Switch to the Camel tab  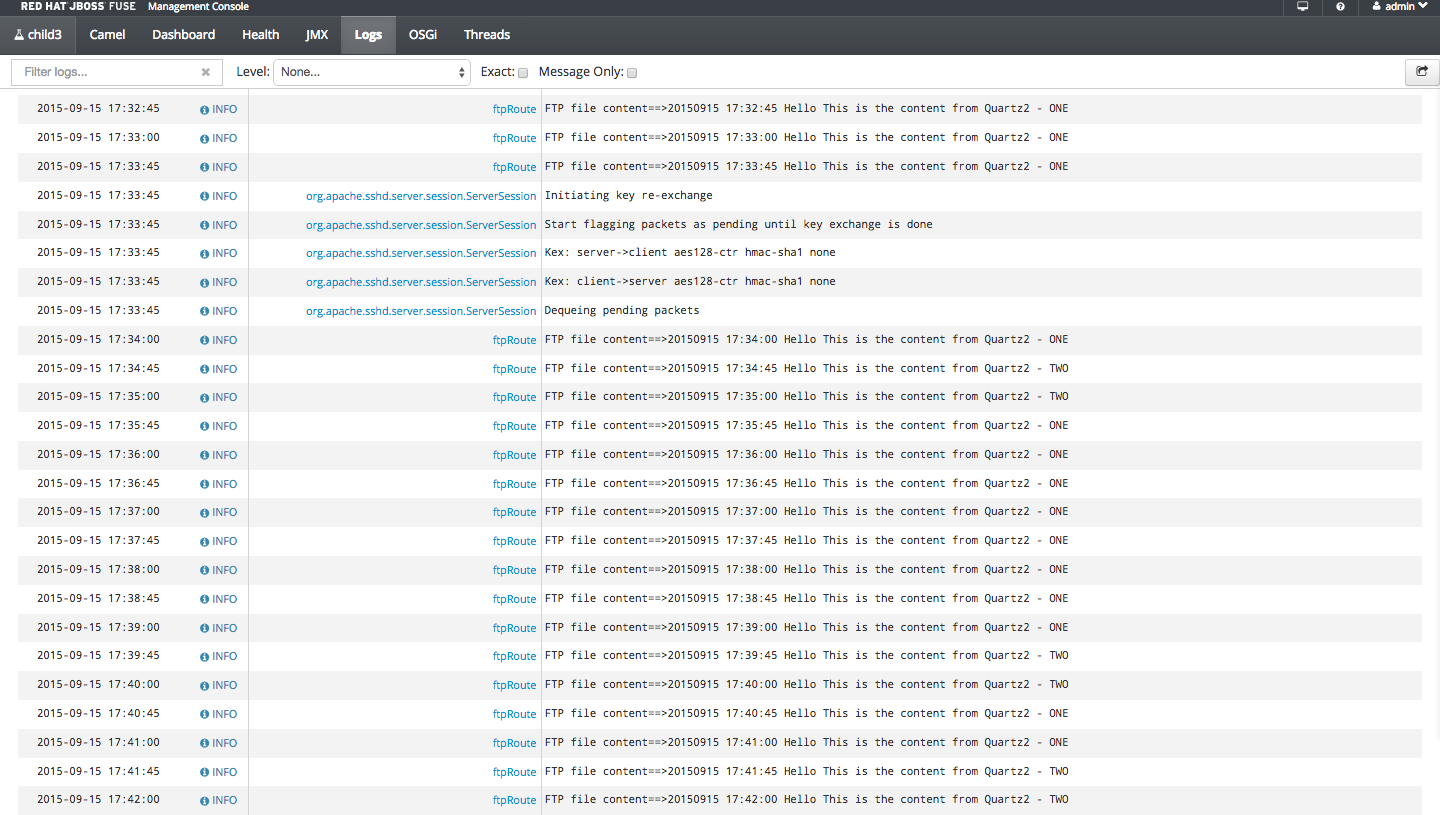(x=107, y=35)
